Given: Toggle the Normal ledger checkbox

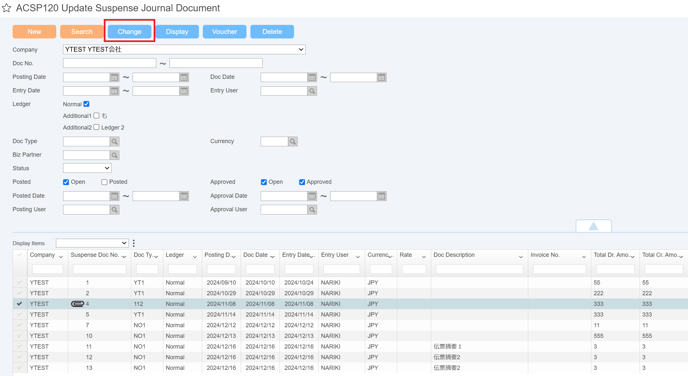Looking at the screenshot, I should (x=86, y=104).
